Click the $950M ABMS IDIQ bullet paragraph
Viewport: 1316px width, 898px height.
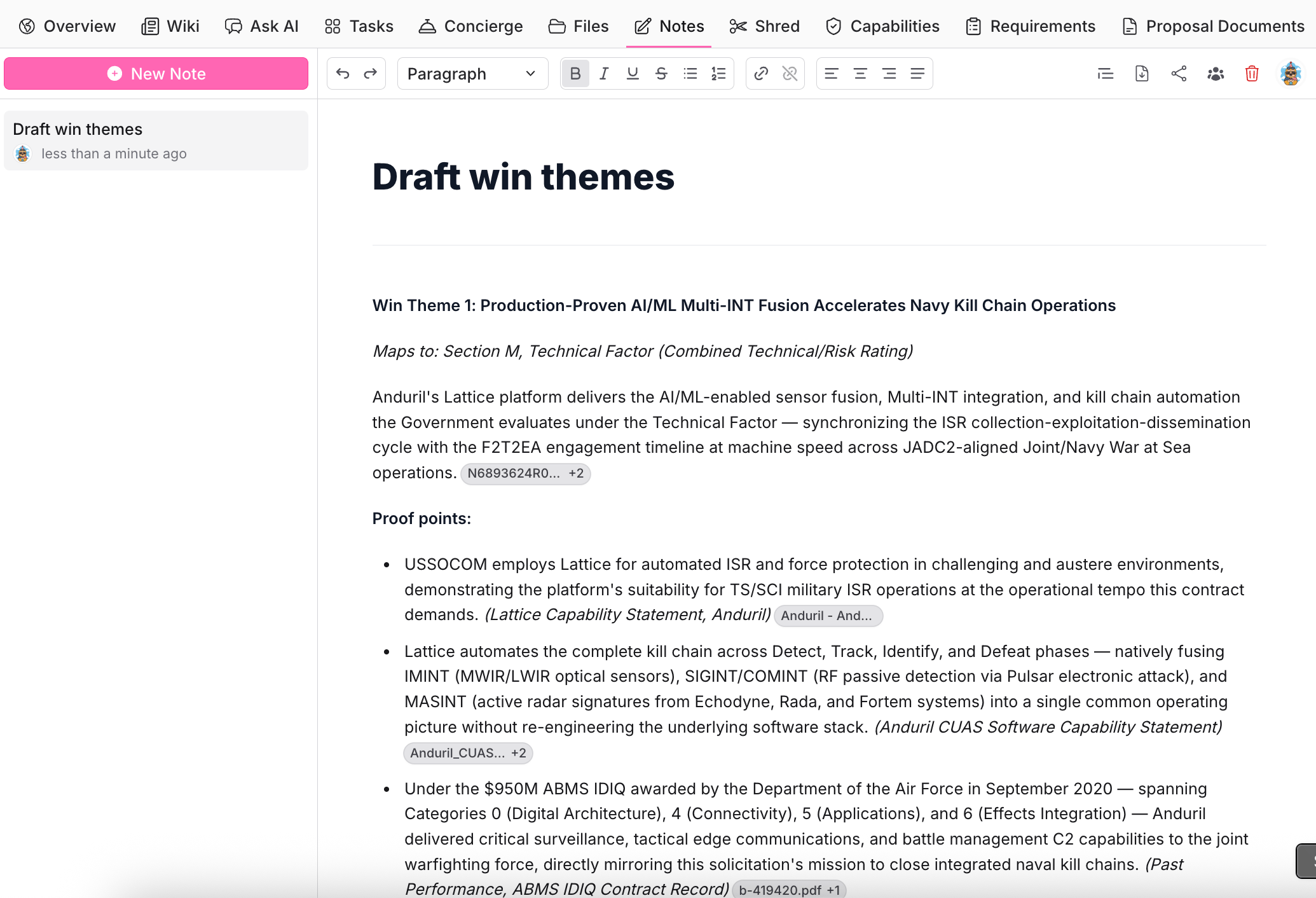tap(826, 838)
